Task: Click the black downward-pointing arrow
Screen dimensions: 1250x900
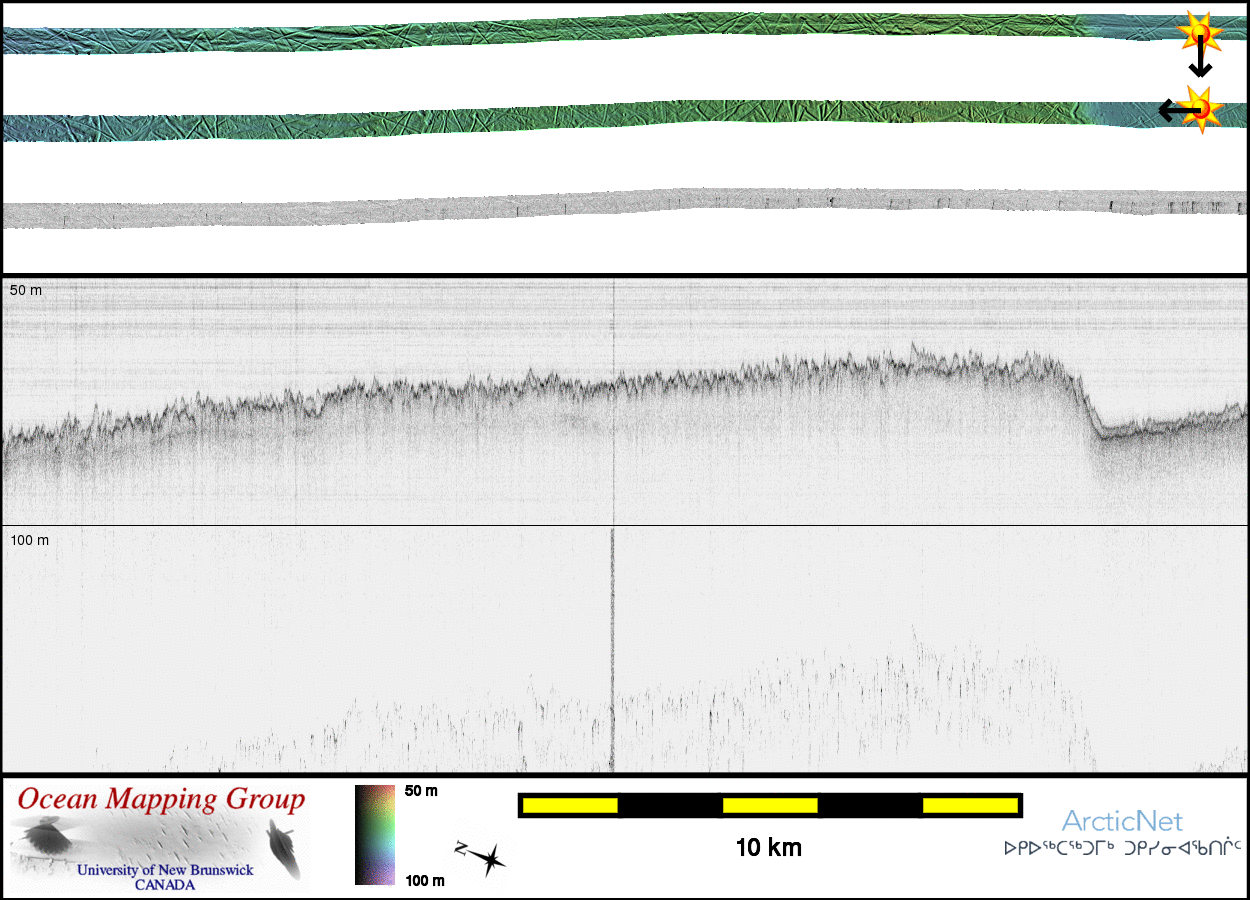Action: tap(1200, 62)
